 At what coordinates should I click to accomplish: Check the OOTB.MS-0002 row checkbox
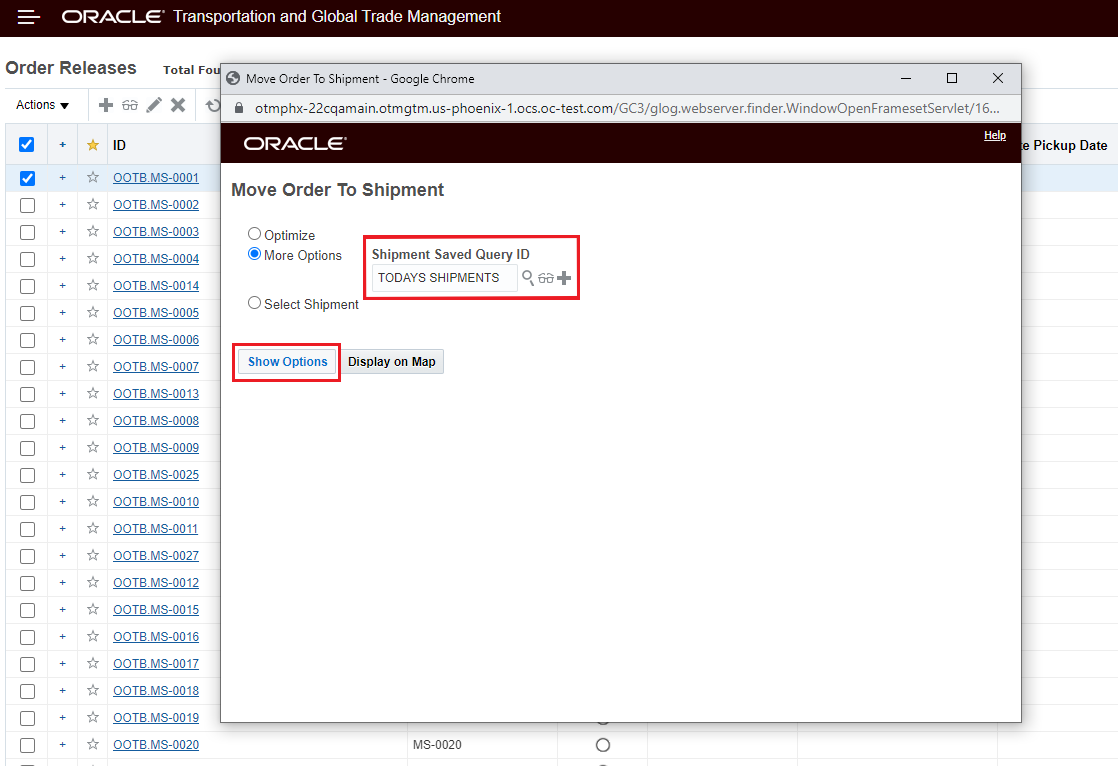point(27,205)
